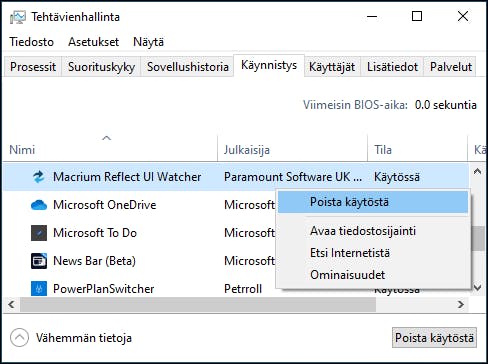Click the vertical scrollbar up arrow
This screenshot has height=364, width=488.
(x=477, y=171)
